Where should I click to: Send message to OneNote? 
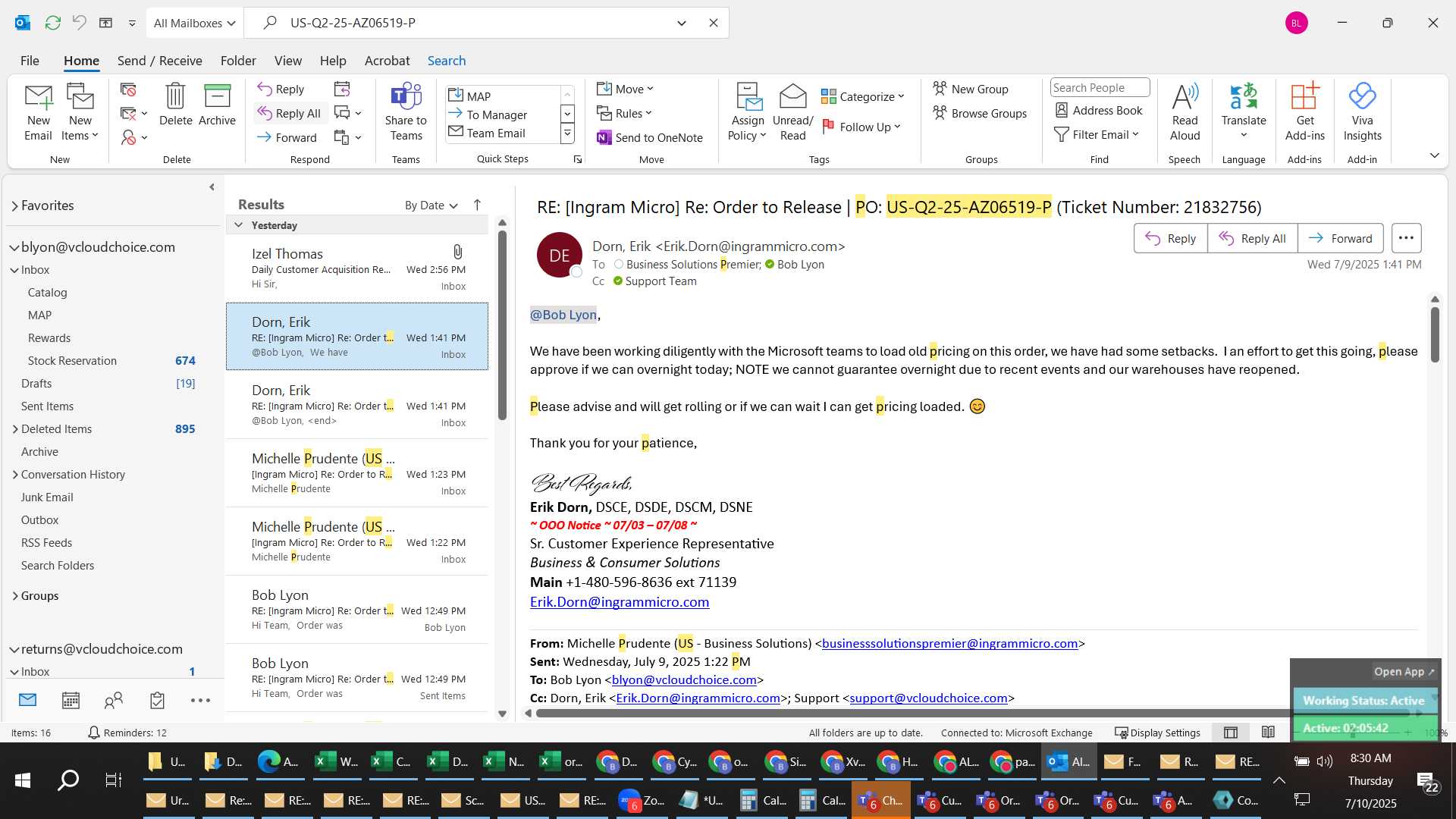click(650, 137)
